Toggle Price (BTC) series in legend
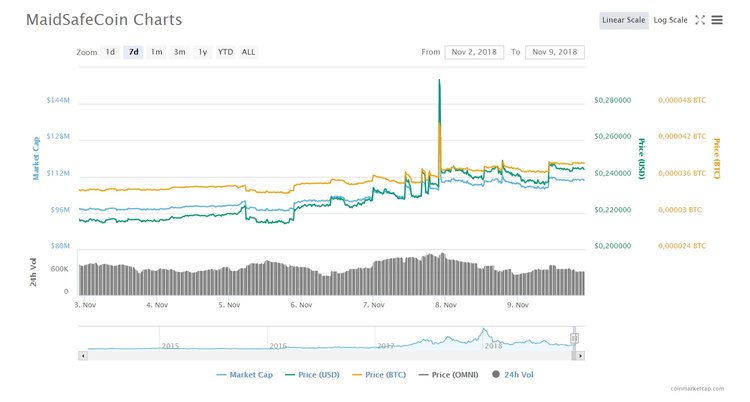 click(x=379, y=375)
